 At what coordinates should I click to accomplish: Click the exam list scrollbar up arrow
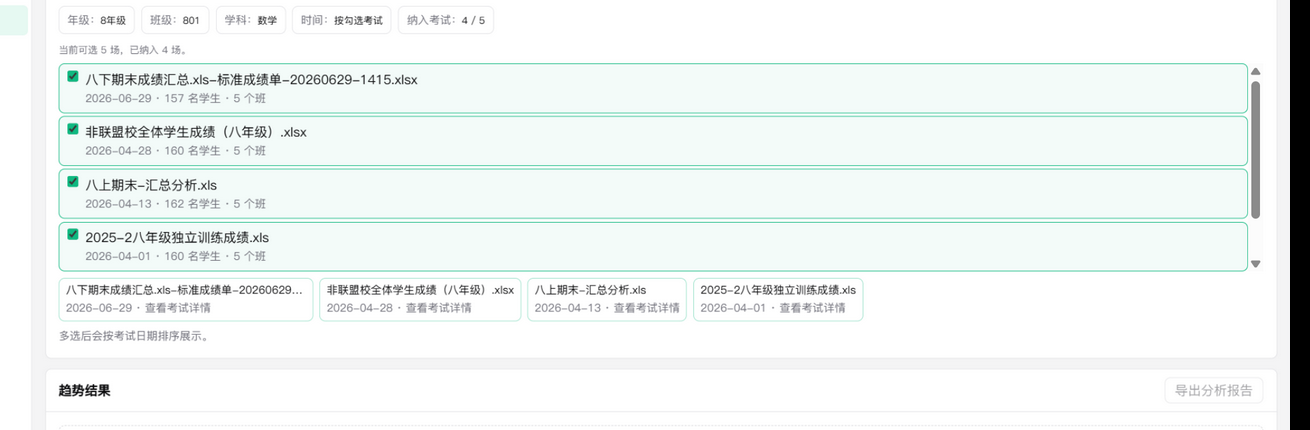1256,71
